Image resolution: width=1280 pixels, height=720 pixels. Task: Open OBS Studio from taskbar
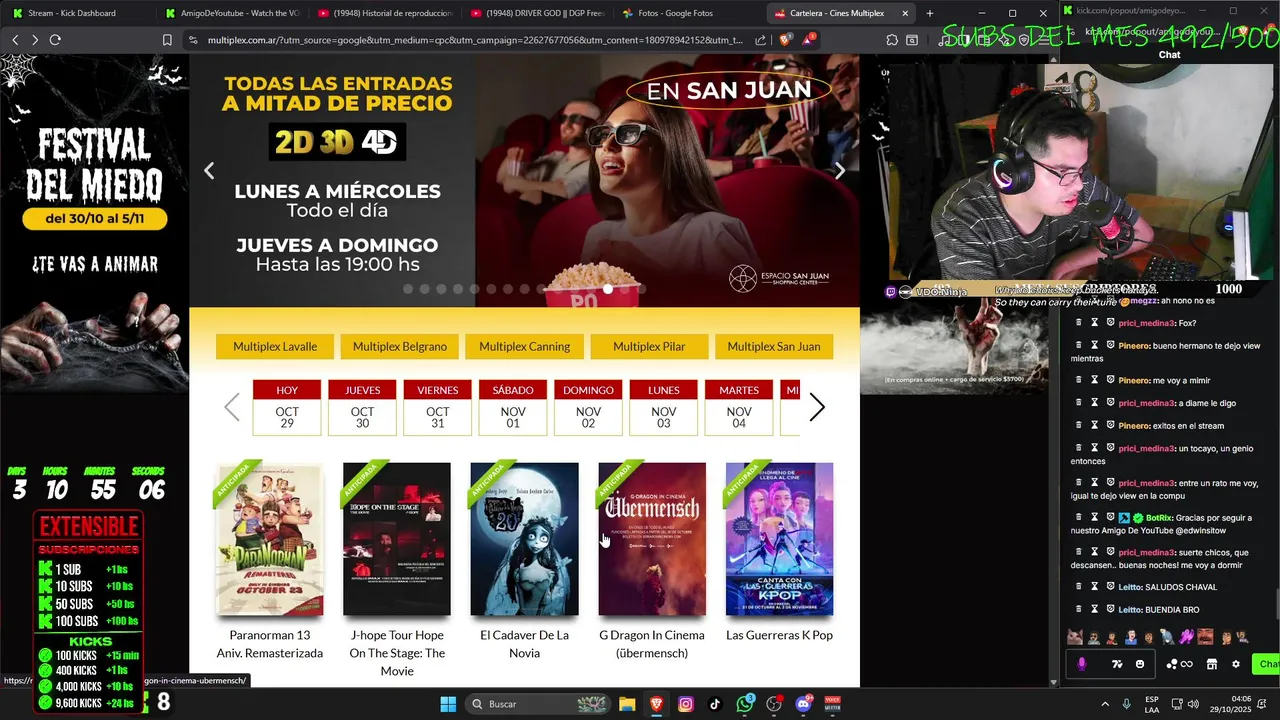[774, 704]
